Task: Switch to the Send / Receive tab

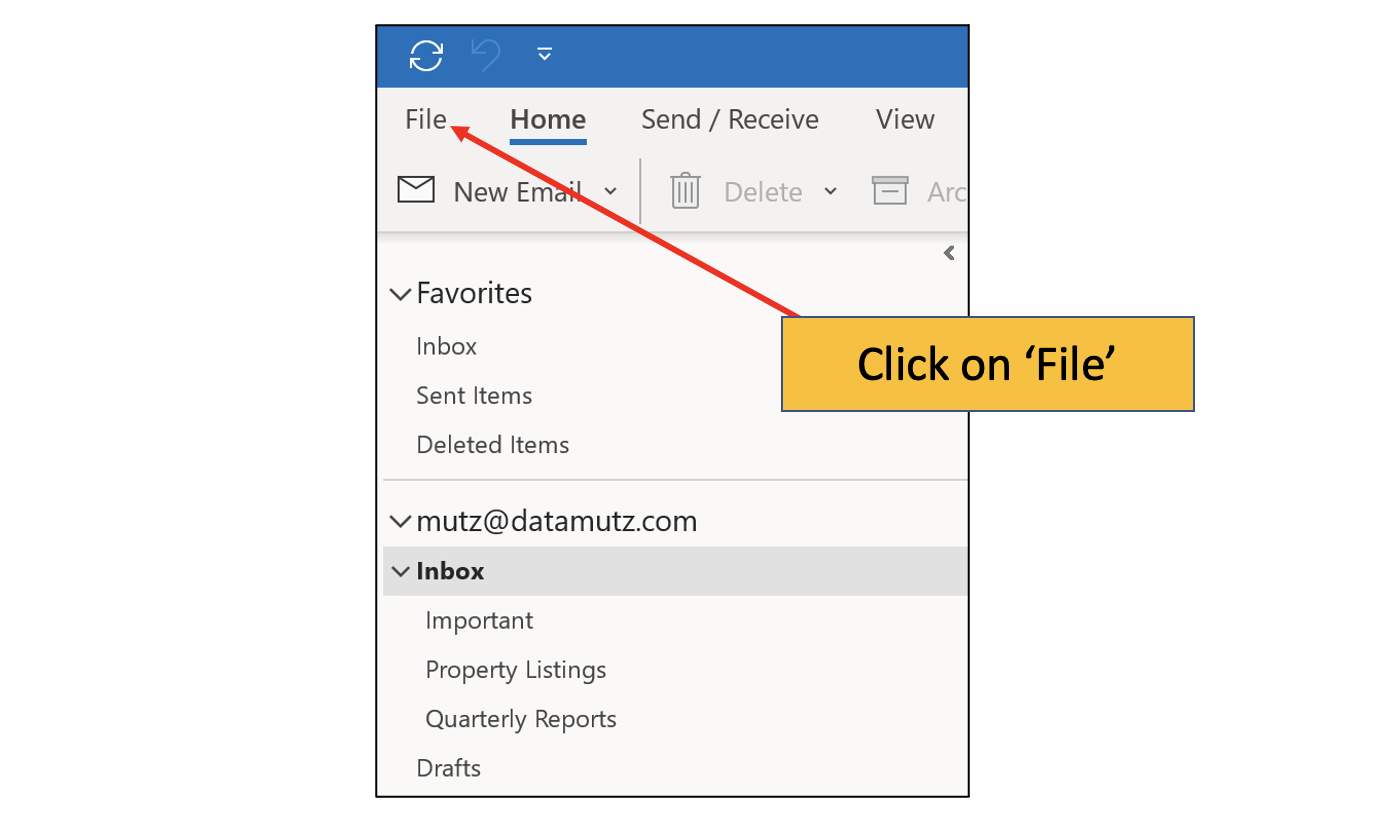Action: pos(729,119)
